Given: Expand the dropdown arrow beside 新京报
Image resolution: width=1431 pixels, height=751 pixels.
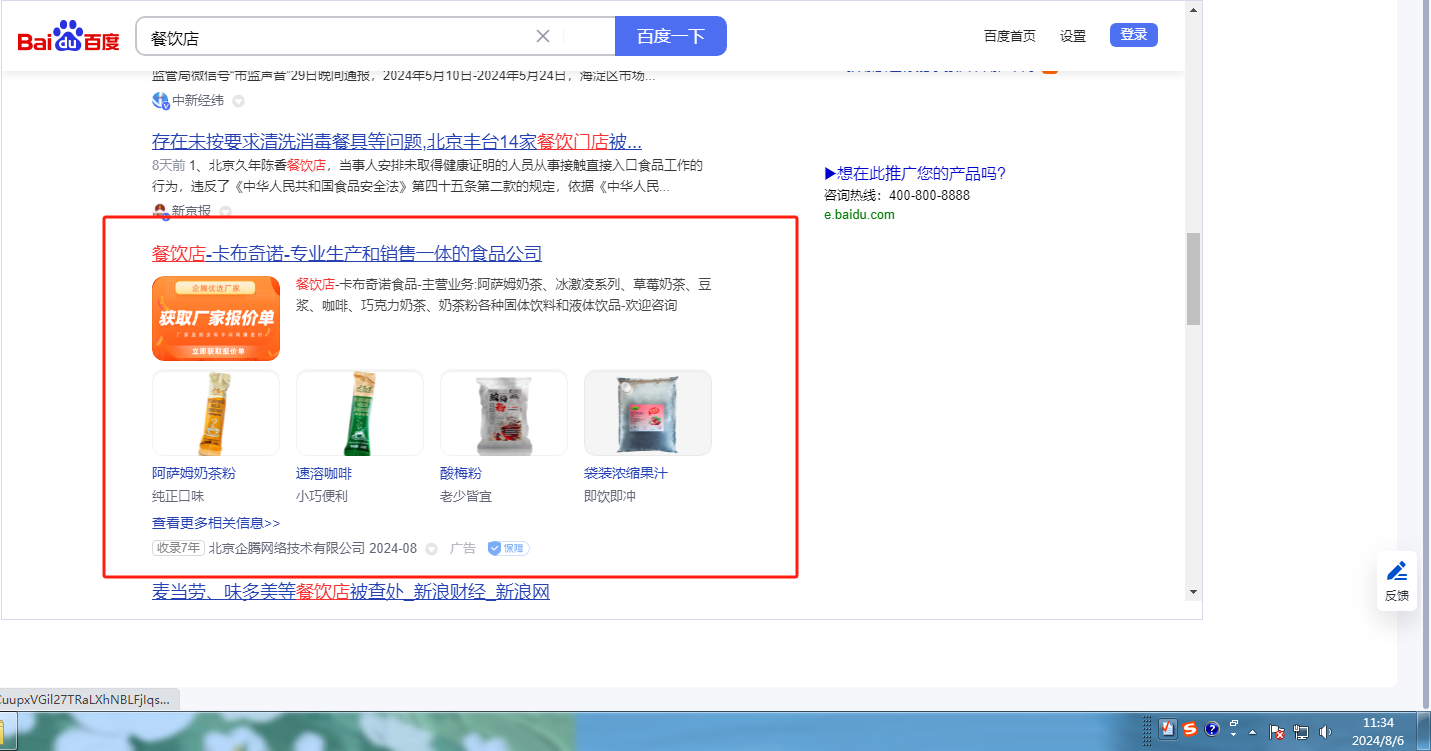Looking at the screenshot, I should click(225, 212).
